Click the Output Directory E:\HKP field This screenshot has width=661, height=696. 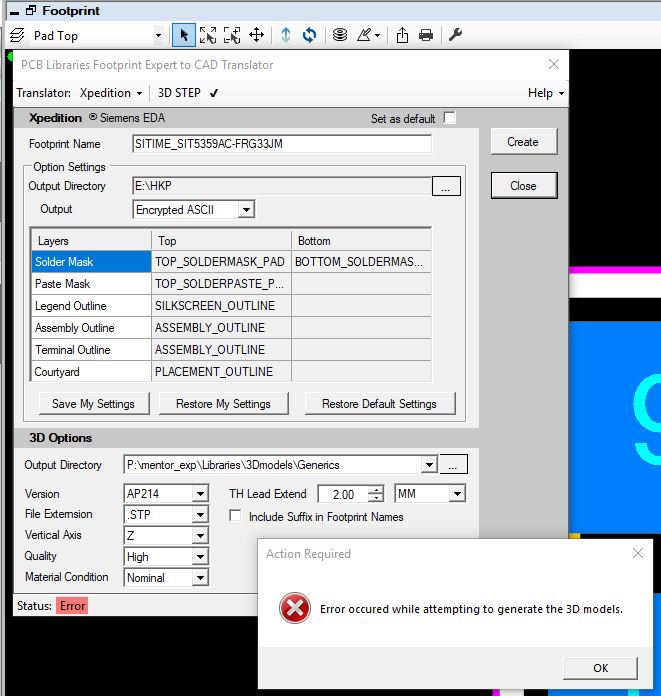click(x=282, y=186)
